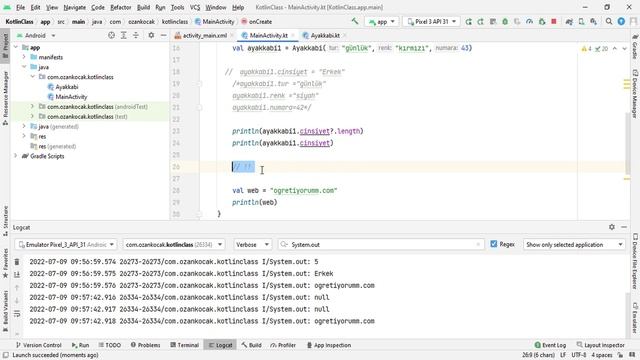Open Project panel settings gear
Screen dimensions: 640x360
[x=151, y=36]
